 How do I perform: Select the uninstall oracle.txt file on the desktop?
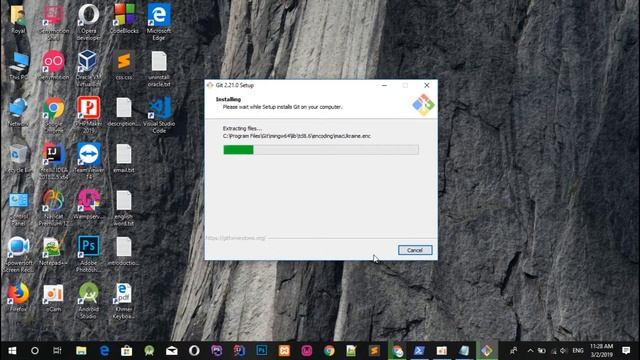159,69
